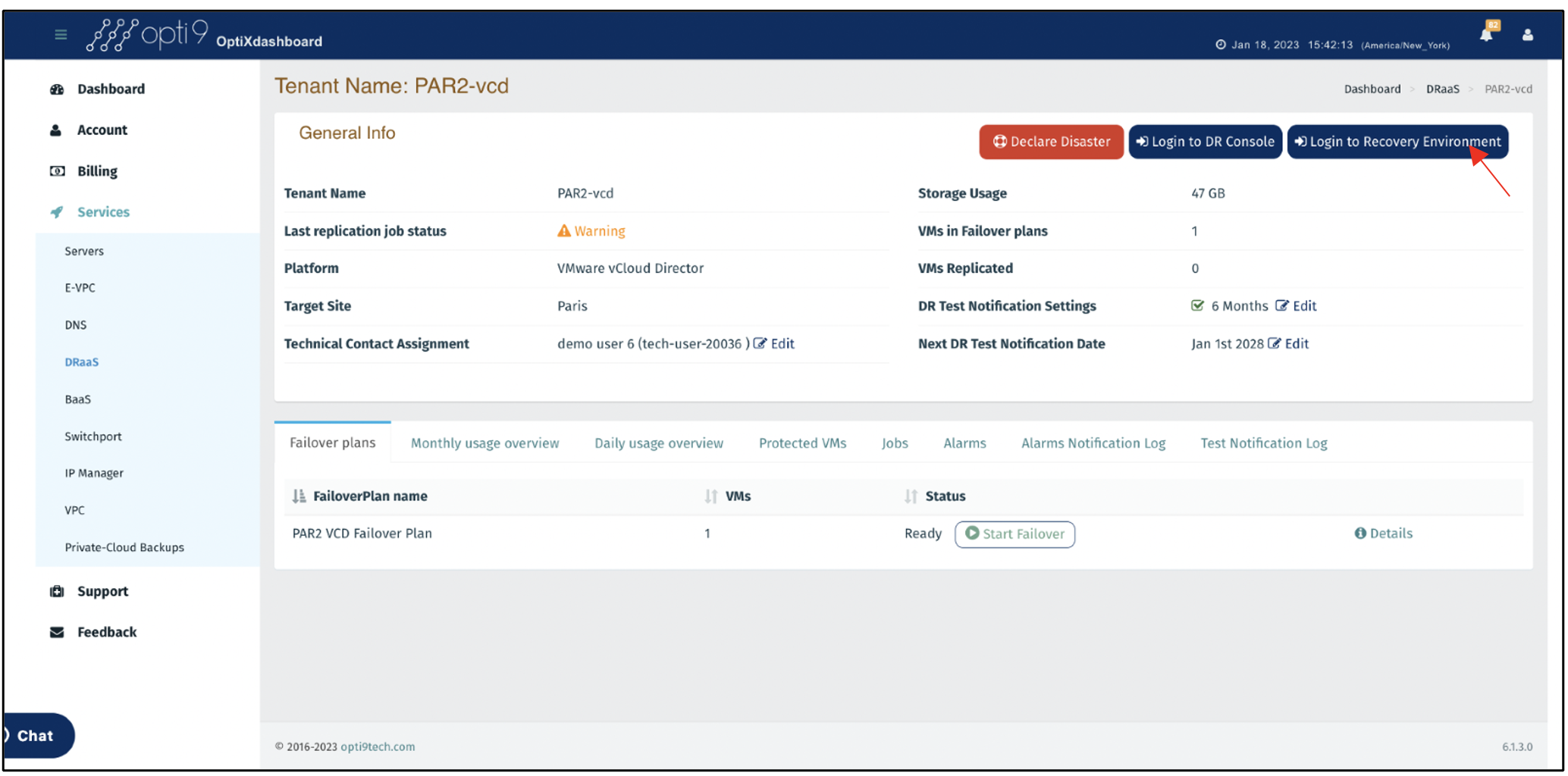
Task: Select IP Manager under Services
Action: [94, 474]
